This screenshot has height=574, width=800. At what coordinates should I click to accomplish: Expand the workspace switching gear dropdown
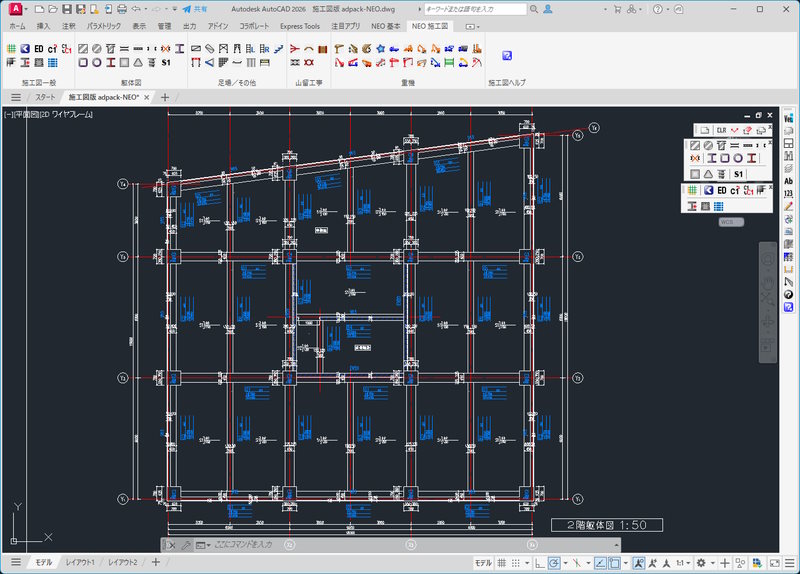coord(703,563)
